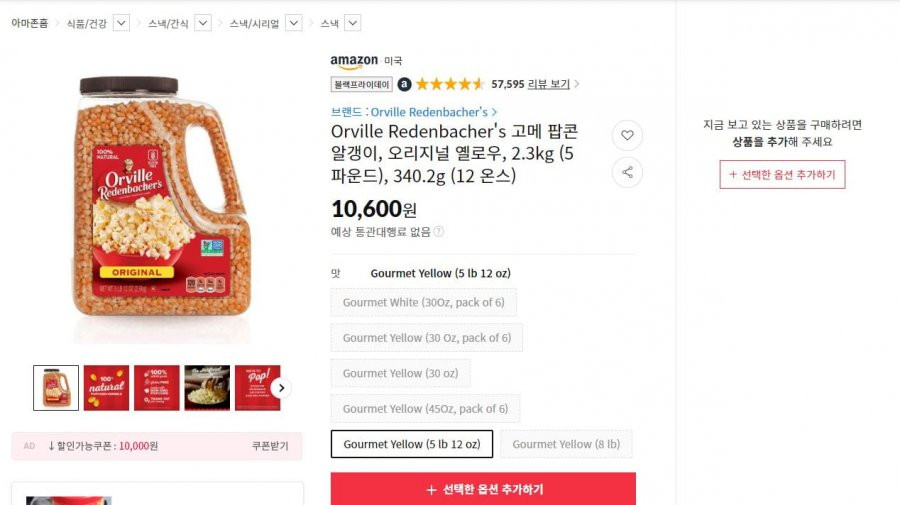Select Gourmet Yellow (8 lb) option

pyautogui.click(x=566, y=444)
